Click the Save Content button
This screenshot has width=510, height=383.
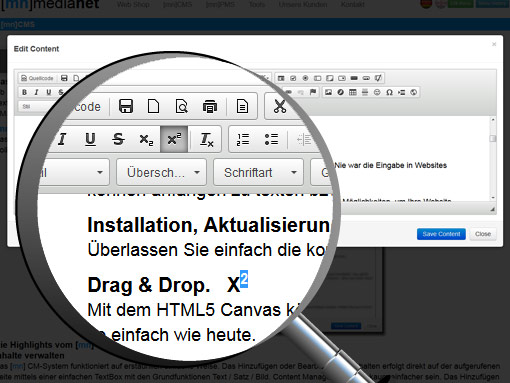tap(441, 234)
